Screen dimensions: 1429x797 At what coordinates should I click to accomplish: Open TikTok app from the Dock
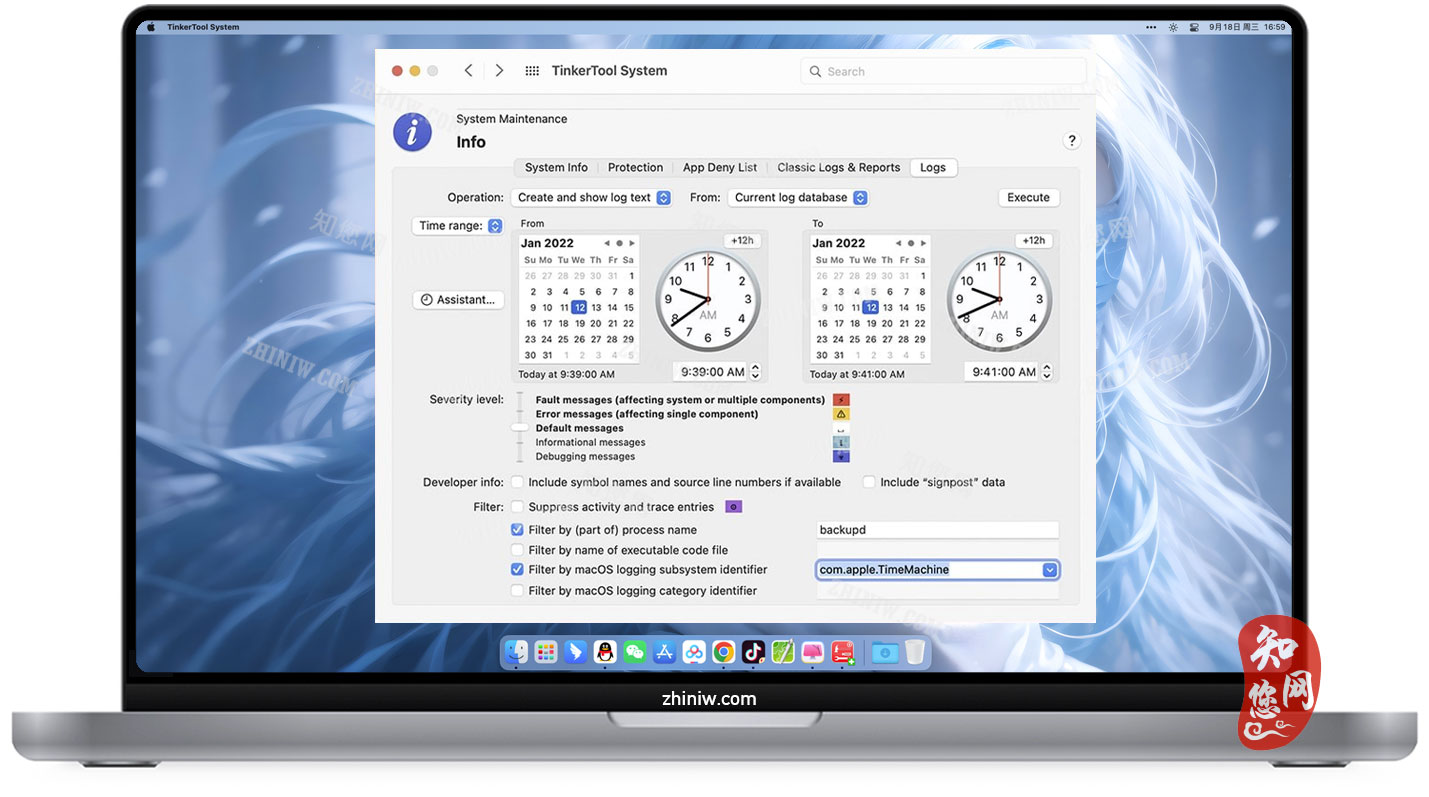coord(753,652)
